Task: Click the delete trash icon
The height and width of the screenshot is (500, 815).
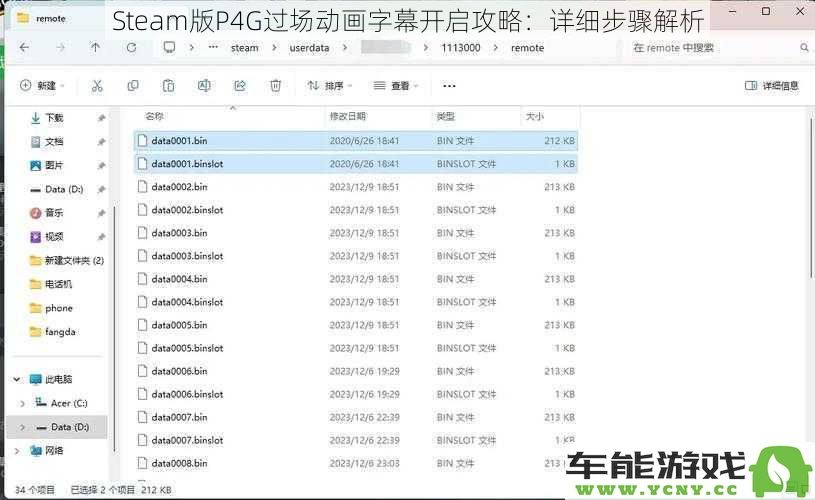Action: click(275, 86)
